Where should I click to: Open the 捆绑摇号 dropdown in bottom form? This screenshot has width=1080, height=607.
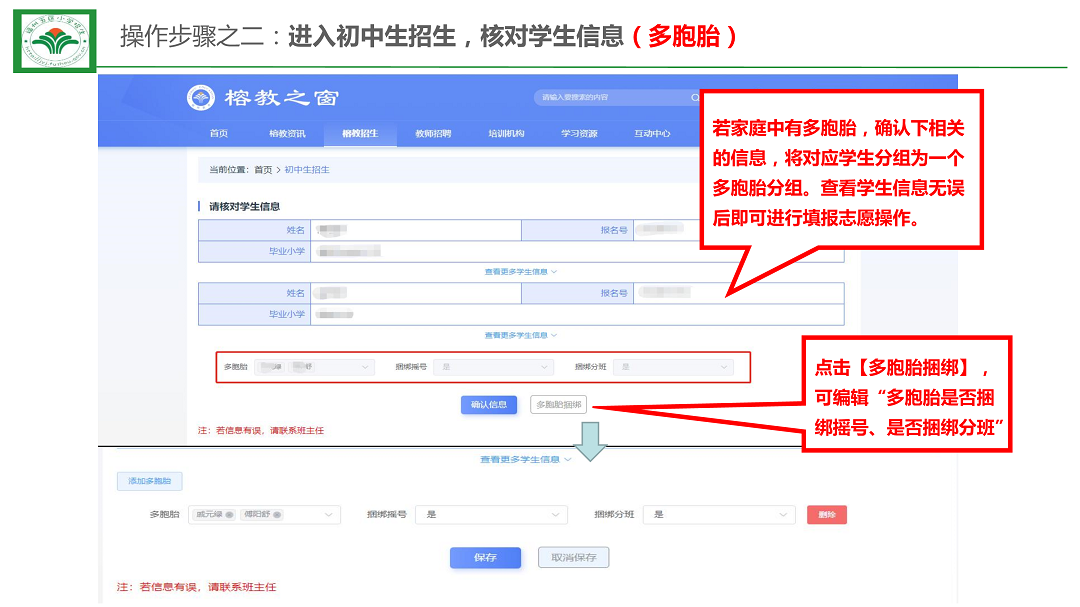click(x=490, y=515)
